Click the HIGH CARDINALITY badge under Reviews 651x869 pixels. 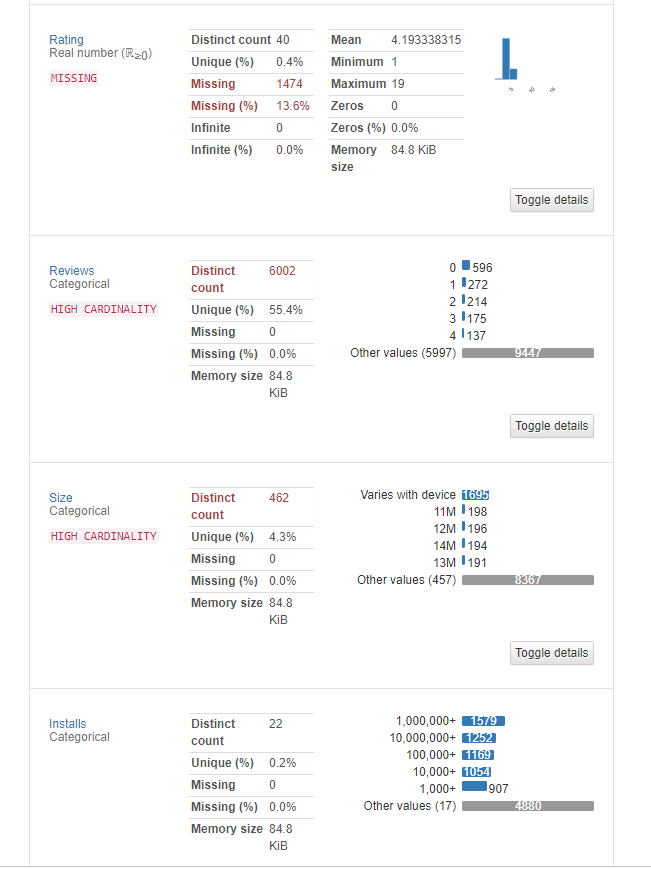(x=104, y=310)
